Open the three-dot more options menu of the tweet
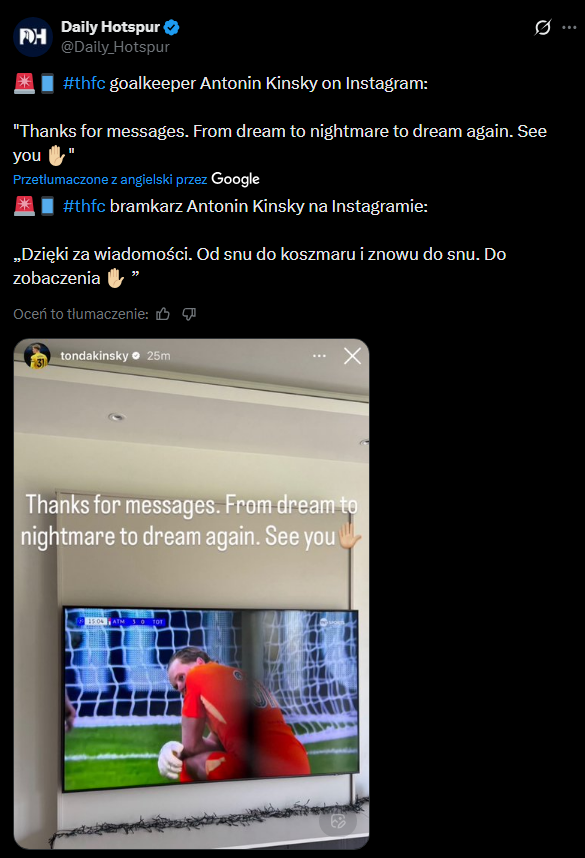 (x=569, y=27)
